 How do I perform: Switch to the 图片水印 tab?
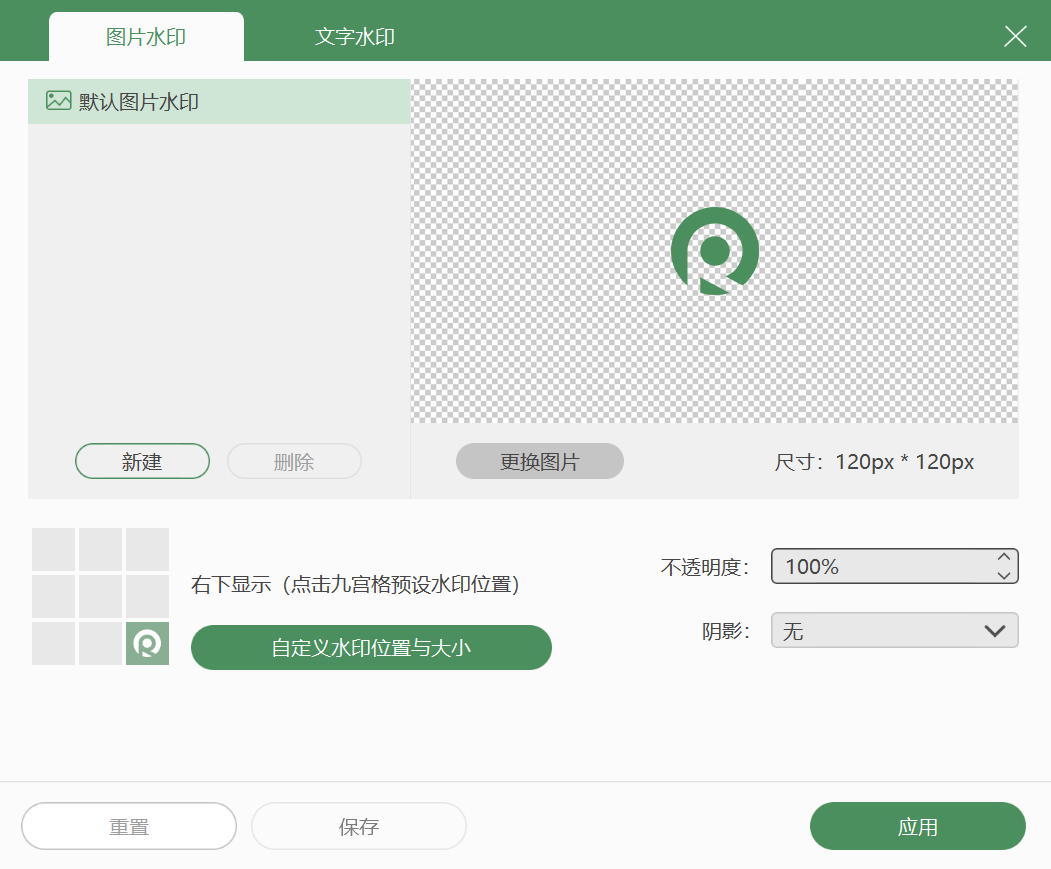146,37
